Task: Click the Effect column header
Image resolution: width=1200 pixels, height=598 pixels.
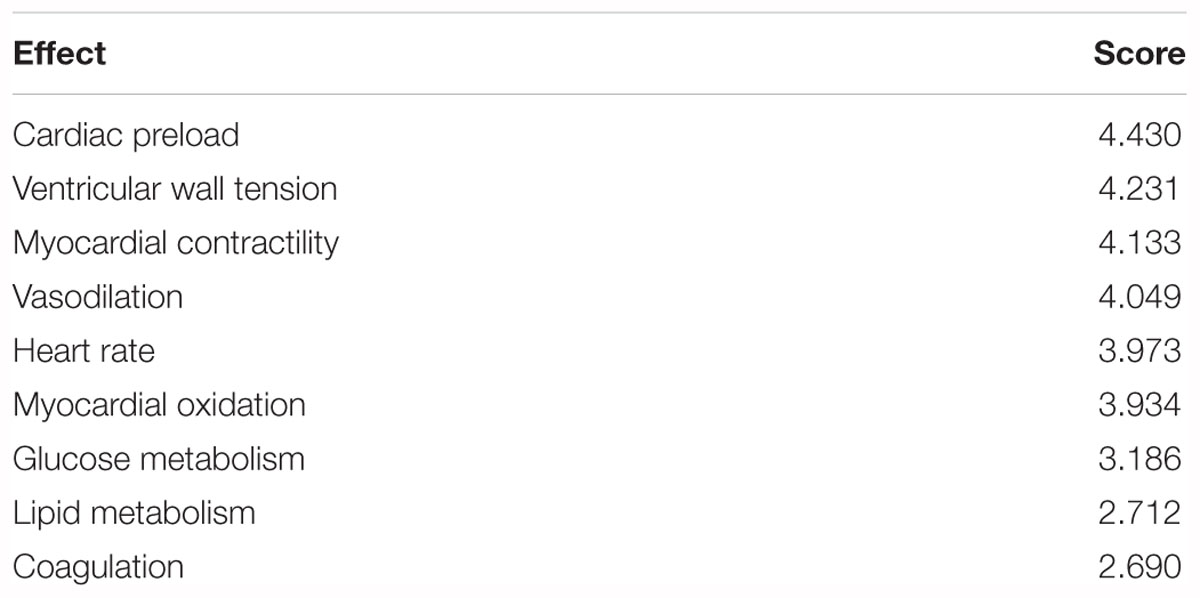Action: pyautogui.click(x=59, y=53)
